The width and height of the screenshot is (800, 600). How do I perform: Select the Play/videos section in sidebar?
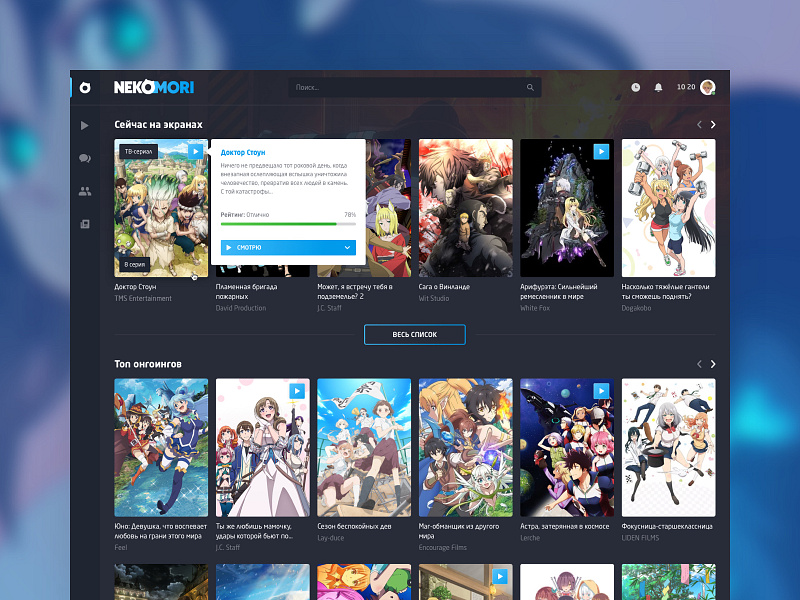(x=85, y=125)
